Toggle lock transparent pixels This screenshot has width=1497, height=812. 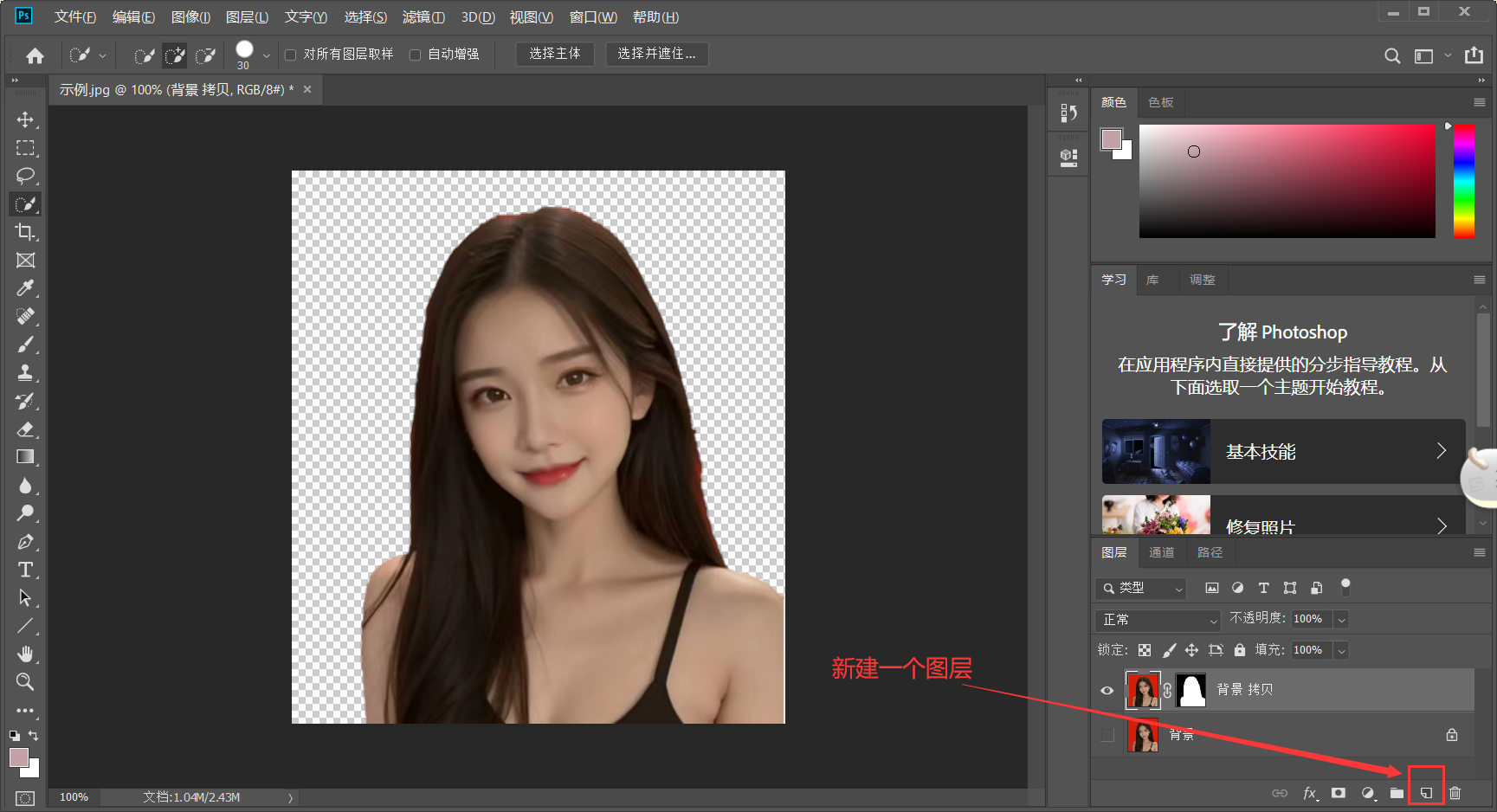tap(1145, 650)
